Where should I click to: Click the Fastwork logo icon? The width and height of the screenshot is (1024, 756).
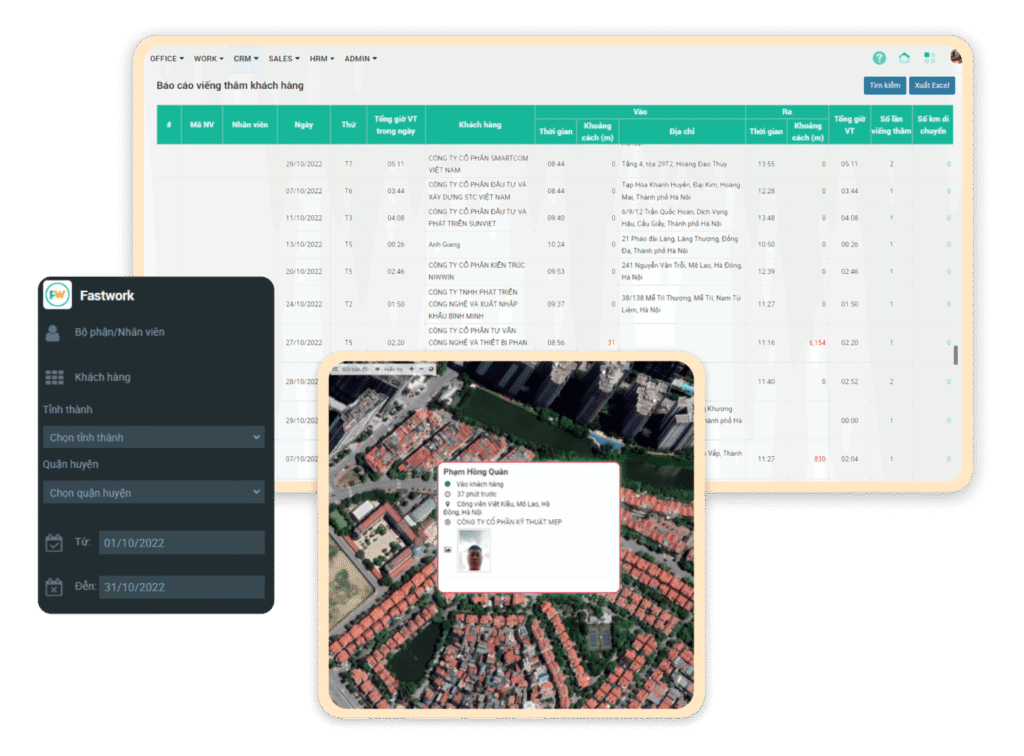[58, 295]
